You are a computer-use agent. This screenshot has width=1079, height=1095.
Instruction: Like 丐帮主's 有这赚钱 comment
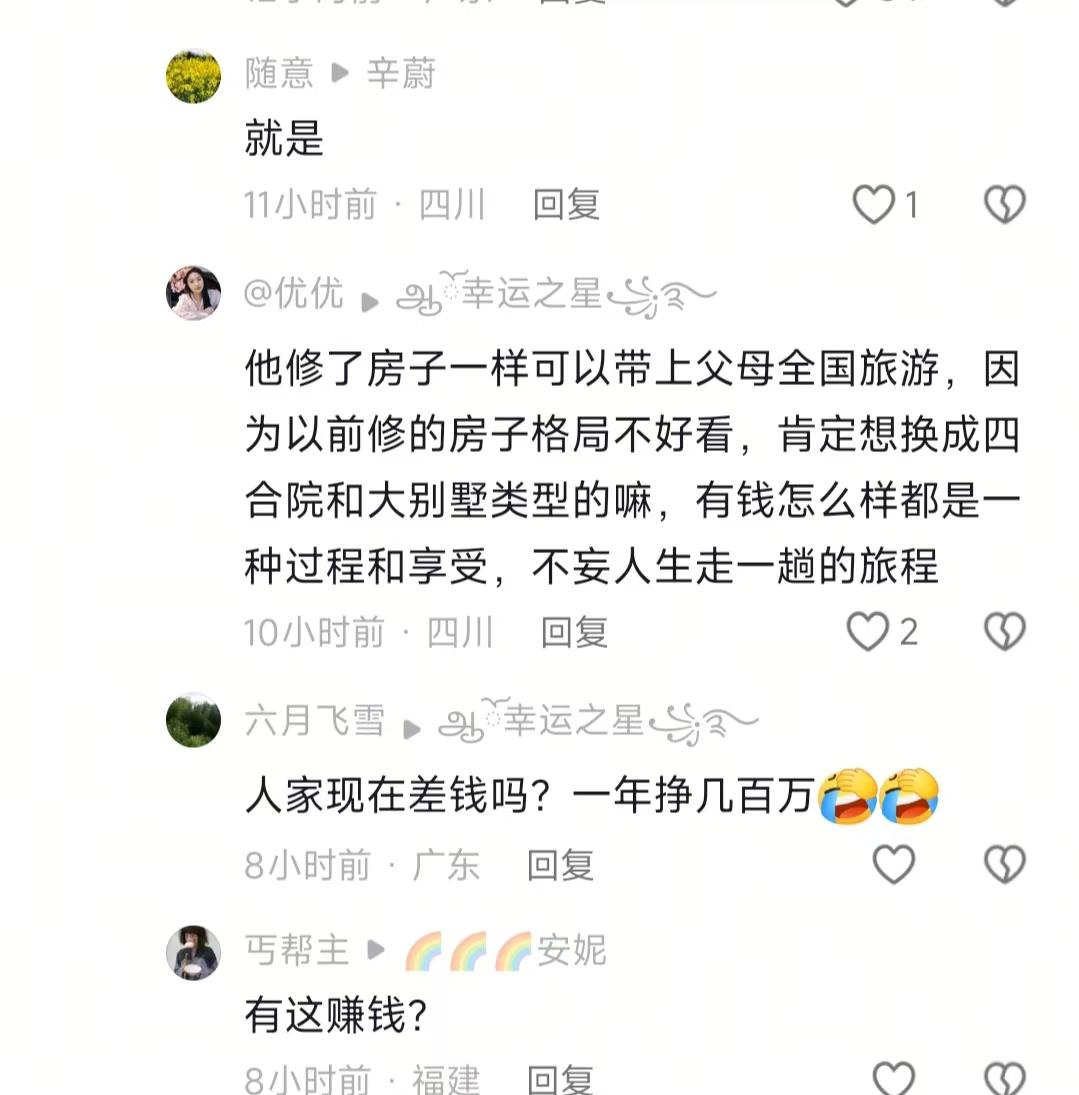click(893, 1078)
